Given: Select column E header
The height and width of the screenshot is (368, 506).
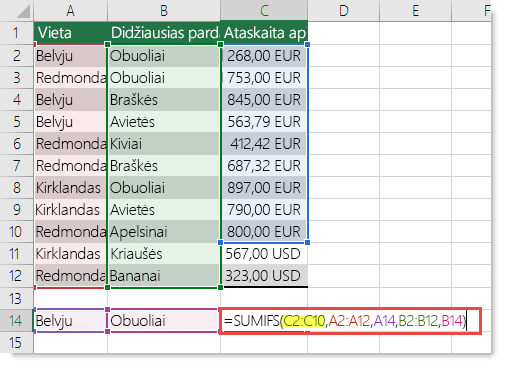Looking at the screenshot, I should click(x=415, y=11).
